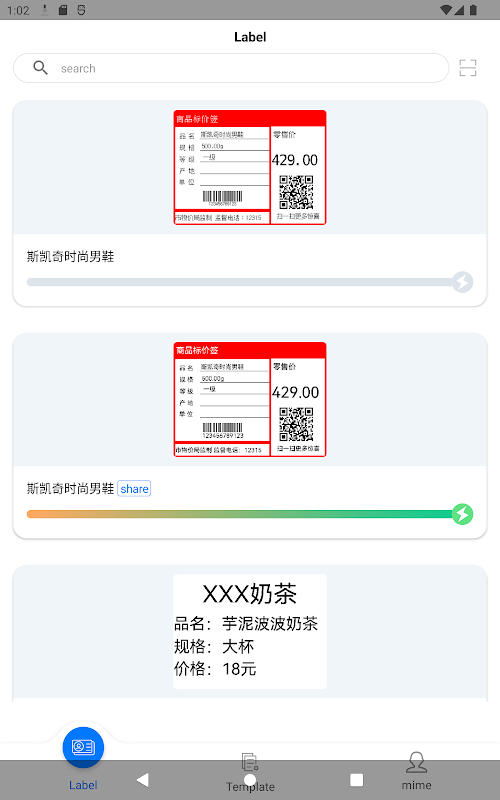The image size is (500, 800).
Task: Tap the scan QR code icon
Action: point(467,68)
